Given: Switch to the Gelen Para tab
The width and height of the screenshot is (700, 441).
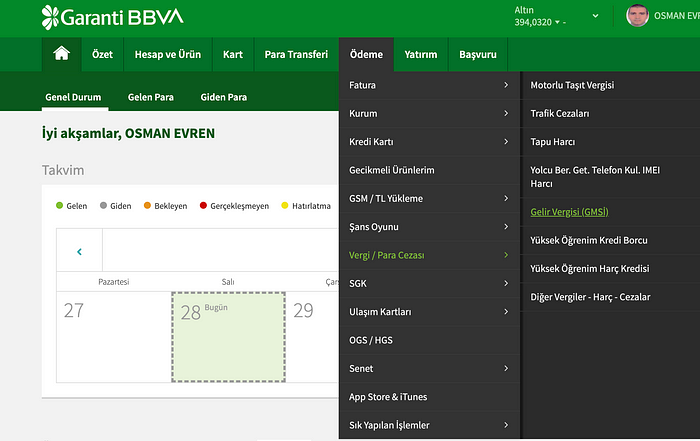Looking at the screenshot, I should [150, 97].
